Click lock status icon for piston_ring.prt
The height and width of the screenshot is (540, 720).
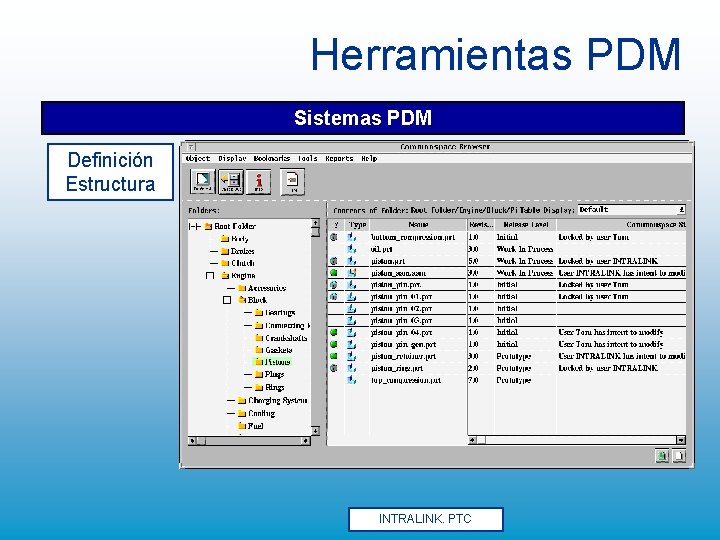pyautogui.click(x=334, y=368)
